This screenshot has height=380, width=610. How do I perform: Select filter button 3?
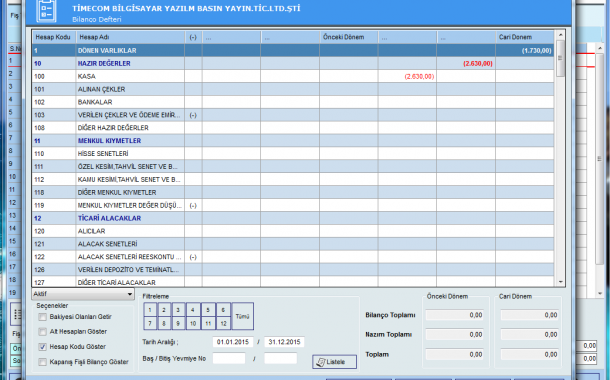pos(178,310)
